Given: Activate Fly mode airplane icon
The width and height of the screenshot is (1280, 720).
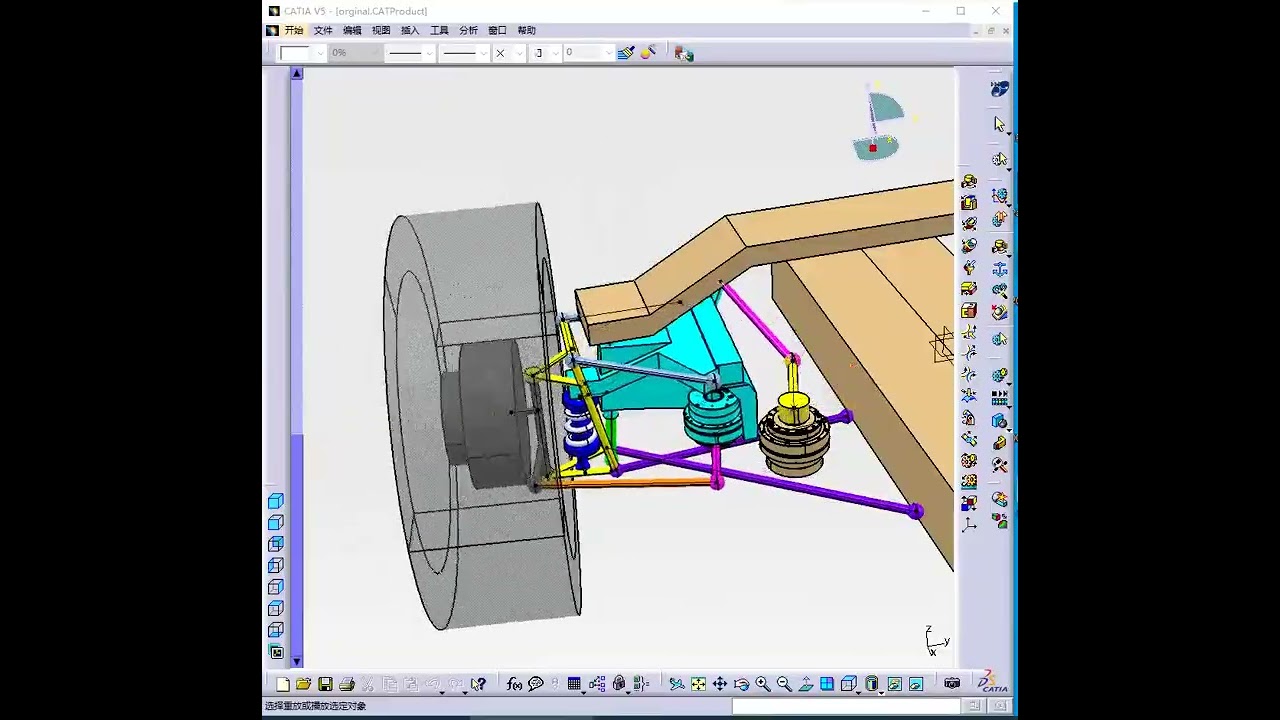Looking at the screenshot, I should (677, 684).
